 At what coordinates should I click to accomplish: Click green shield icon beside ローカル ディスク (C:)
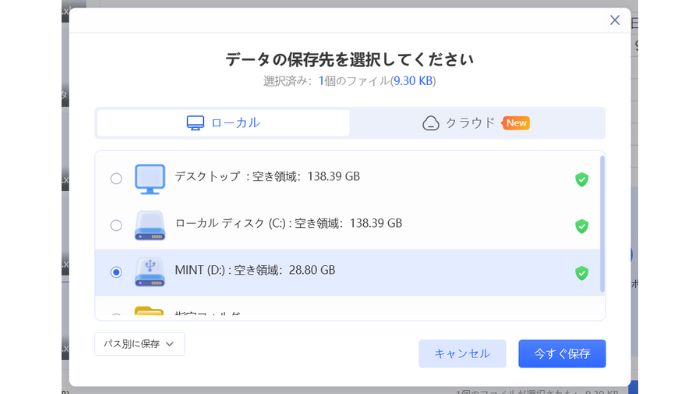(x=581, y=226)
